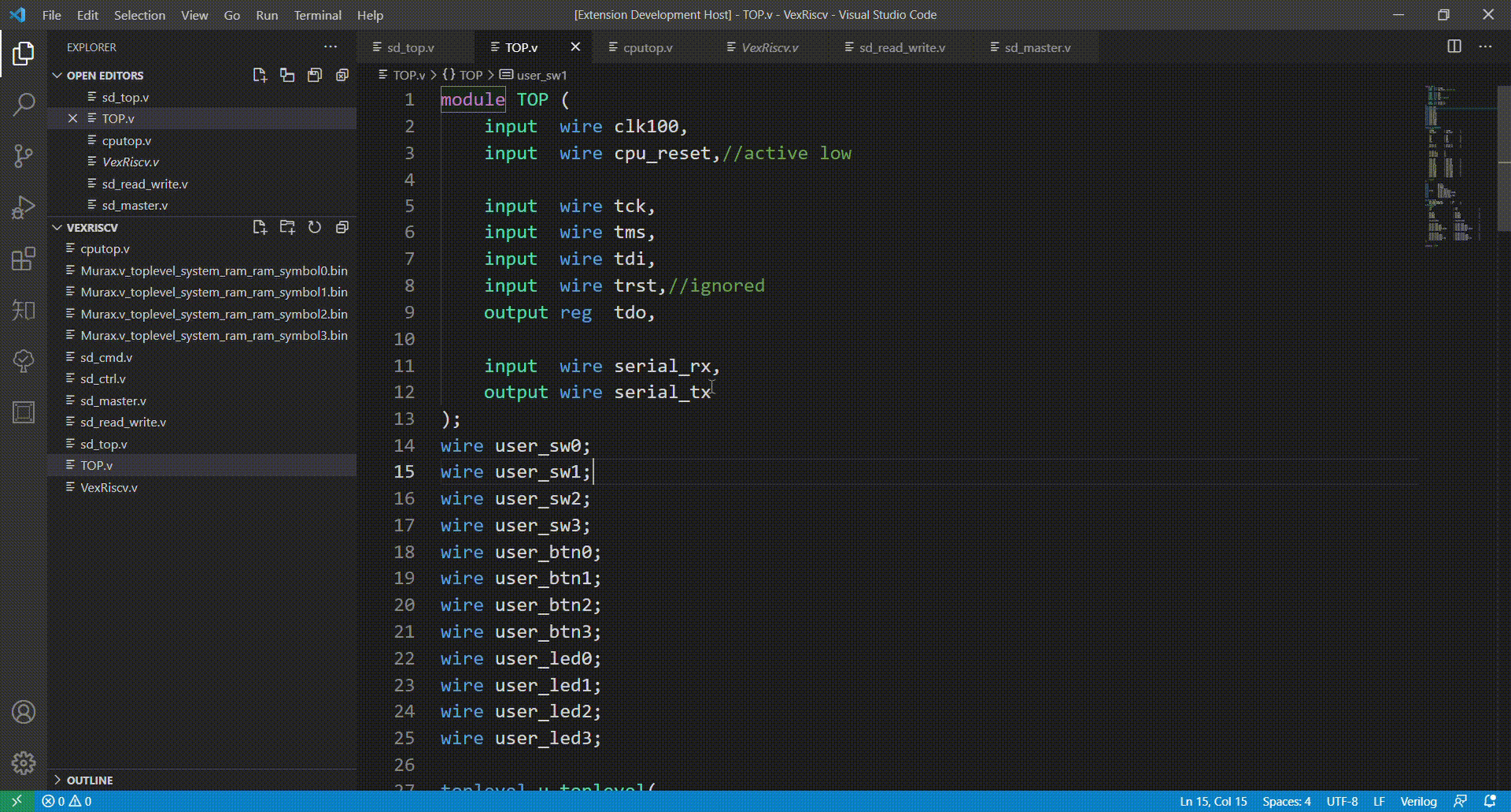The image size is (1511, 812).
Task: Place cursor on line 12 serial_tx
Action: click(662, 392)
